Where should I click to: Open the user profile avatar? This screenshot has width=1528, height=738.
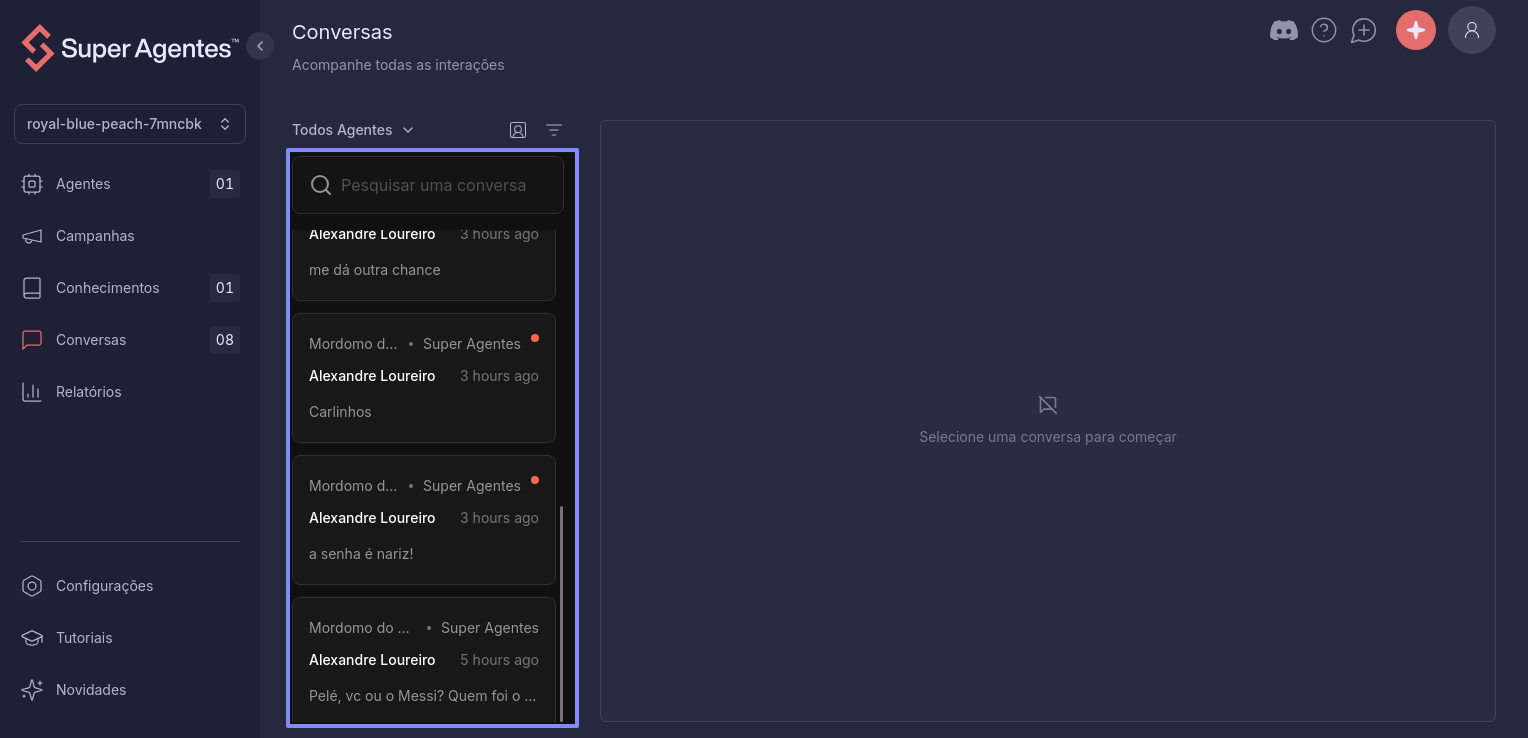(x=1472, y=30)
